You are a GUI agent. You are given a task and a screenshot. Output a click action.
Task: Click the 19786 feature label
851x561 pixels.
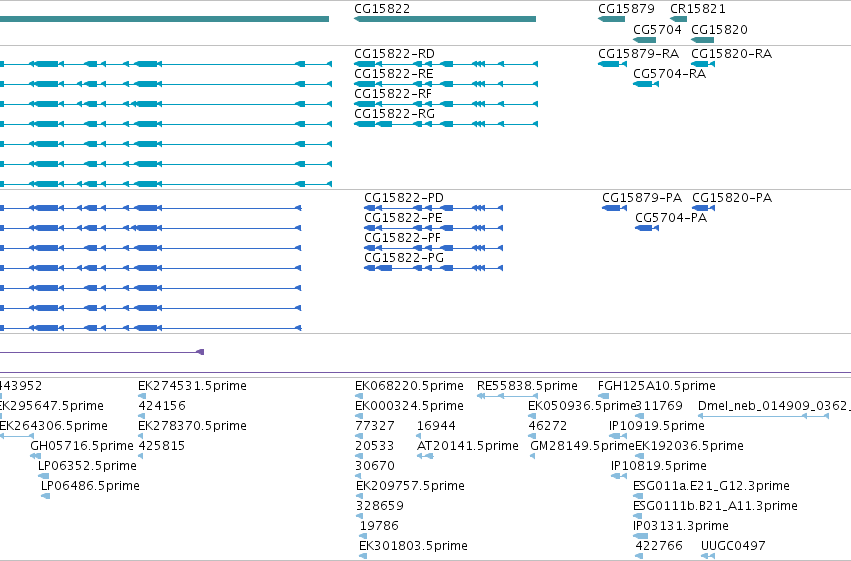pyautogui.click(x=379, y=526)
